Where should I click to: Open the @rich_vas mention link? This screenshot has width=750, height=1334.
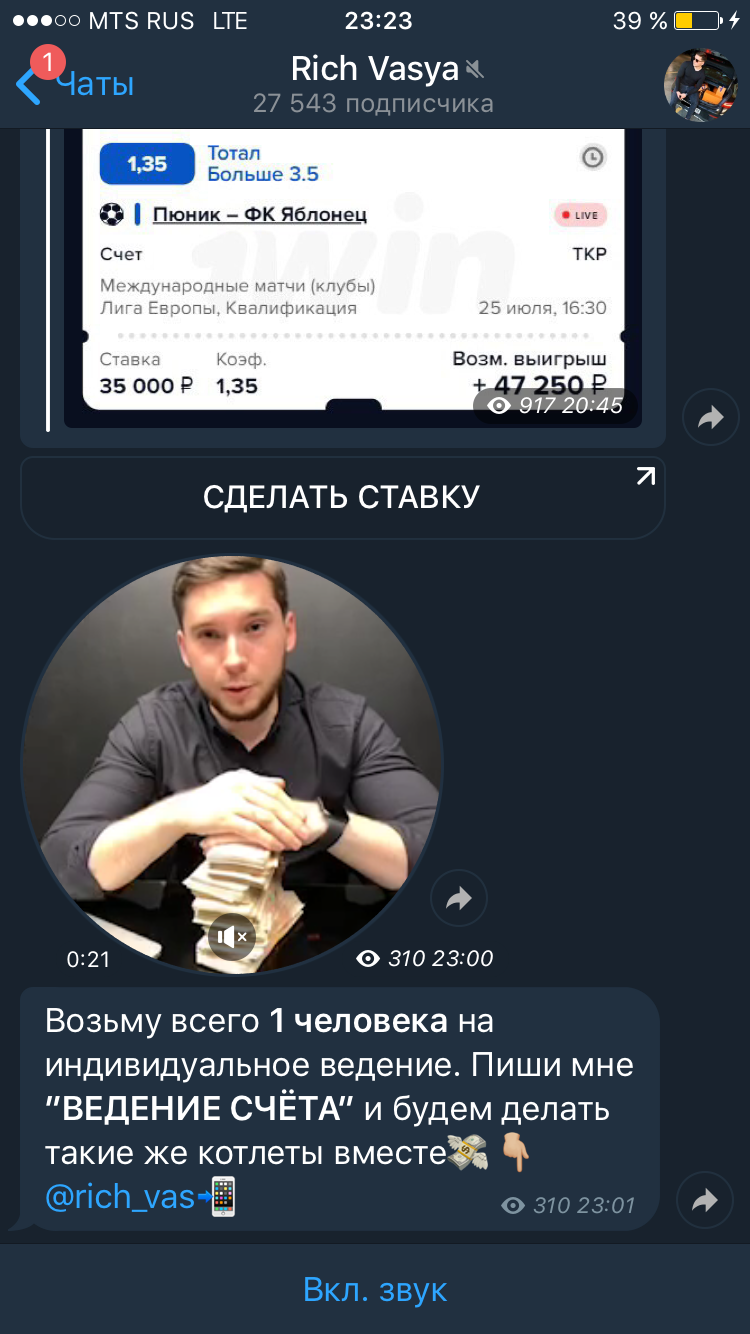120,1196
